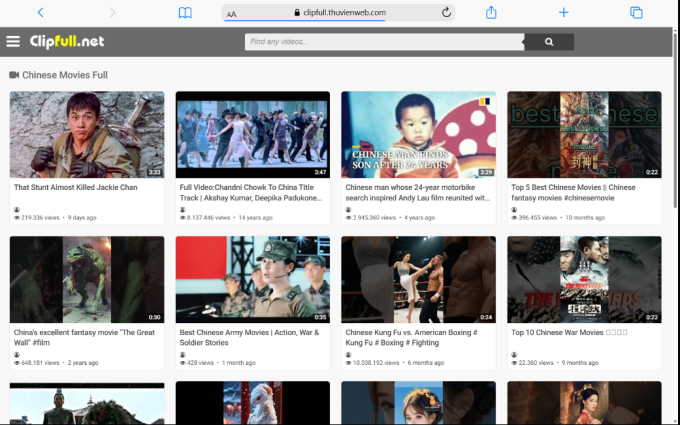Open the Top 5 Best Chinese Movies thumbnail
Viewport: 680px width, 425px height.
[x=585, y=134]
